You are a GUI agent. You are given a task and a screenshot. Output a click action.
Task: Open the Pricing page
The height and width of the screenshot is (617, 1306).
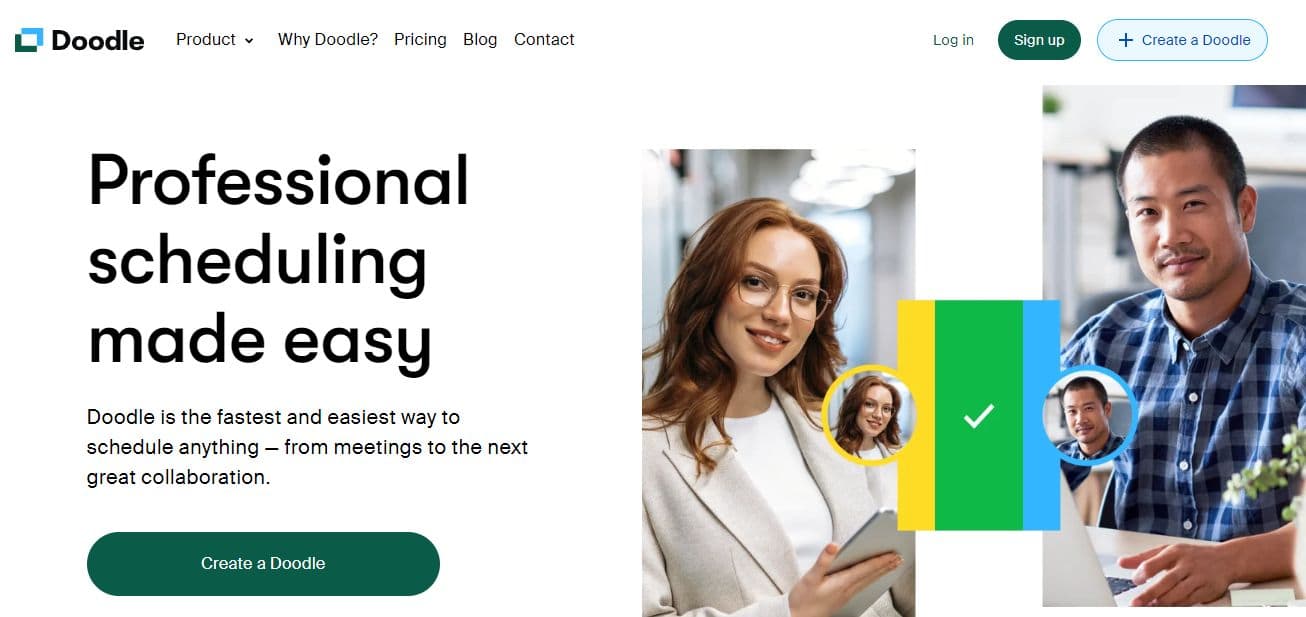click(x=420, y=40)
